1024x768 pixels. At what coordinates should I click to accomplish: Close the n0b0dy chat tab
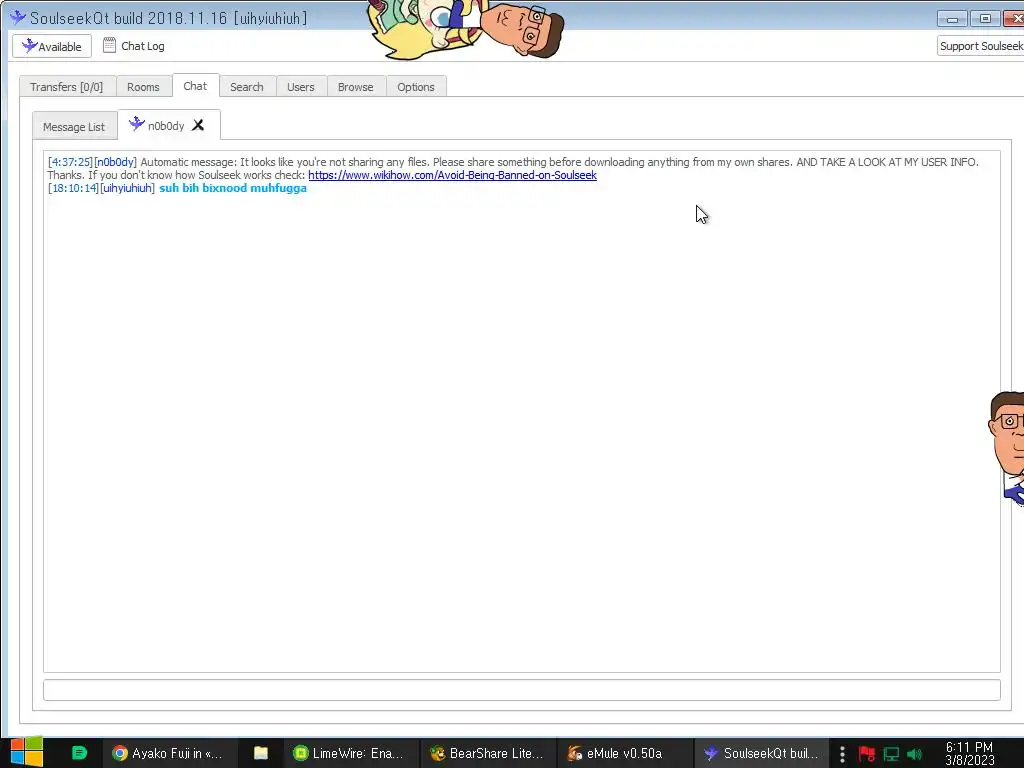pyautogui.click(x=198, y=125)
